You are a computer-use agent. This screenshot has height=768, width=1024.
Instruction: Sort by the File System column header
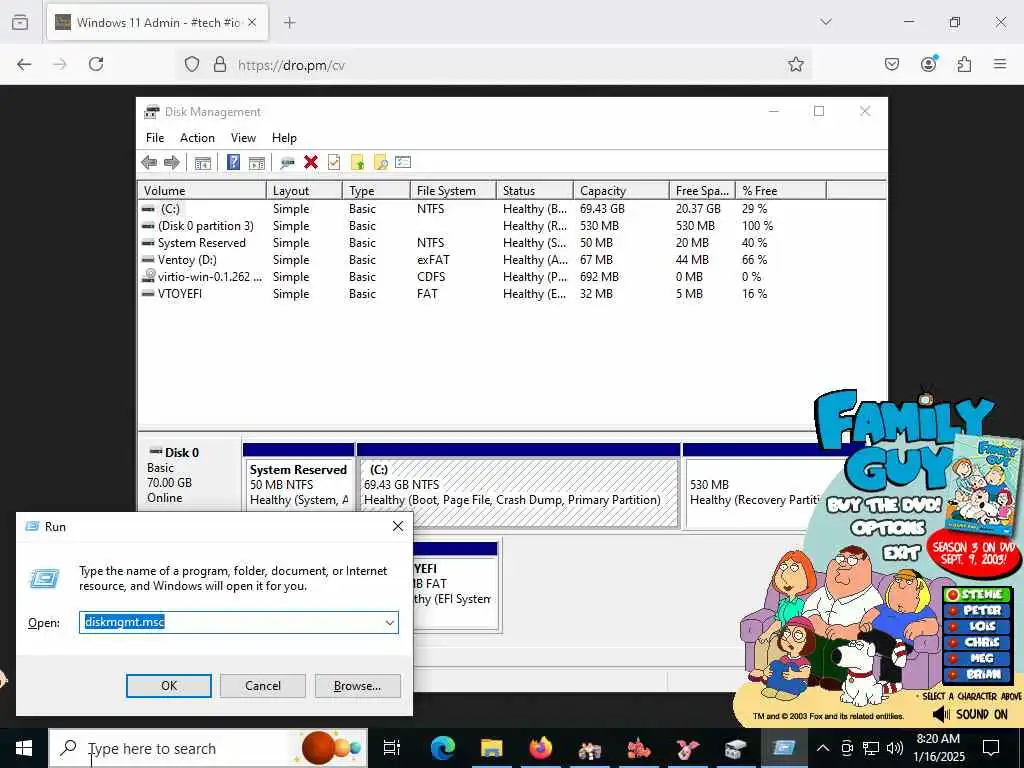click(453, 191)
